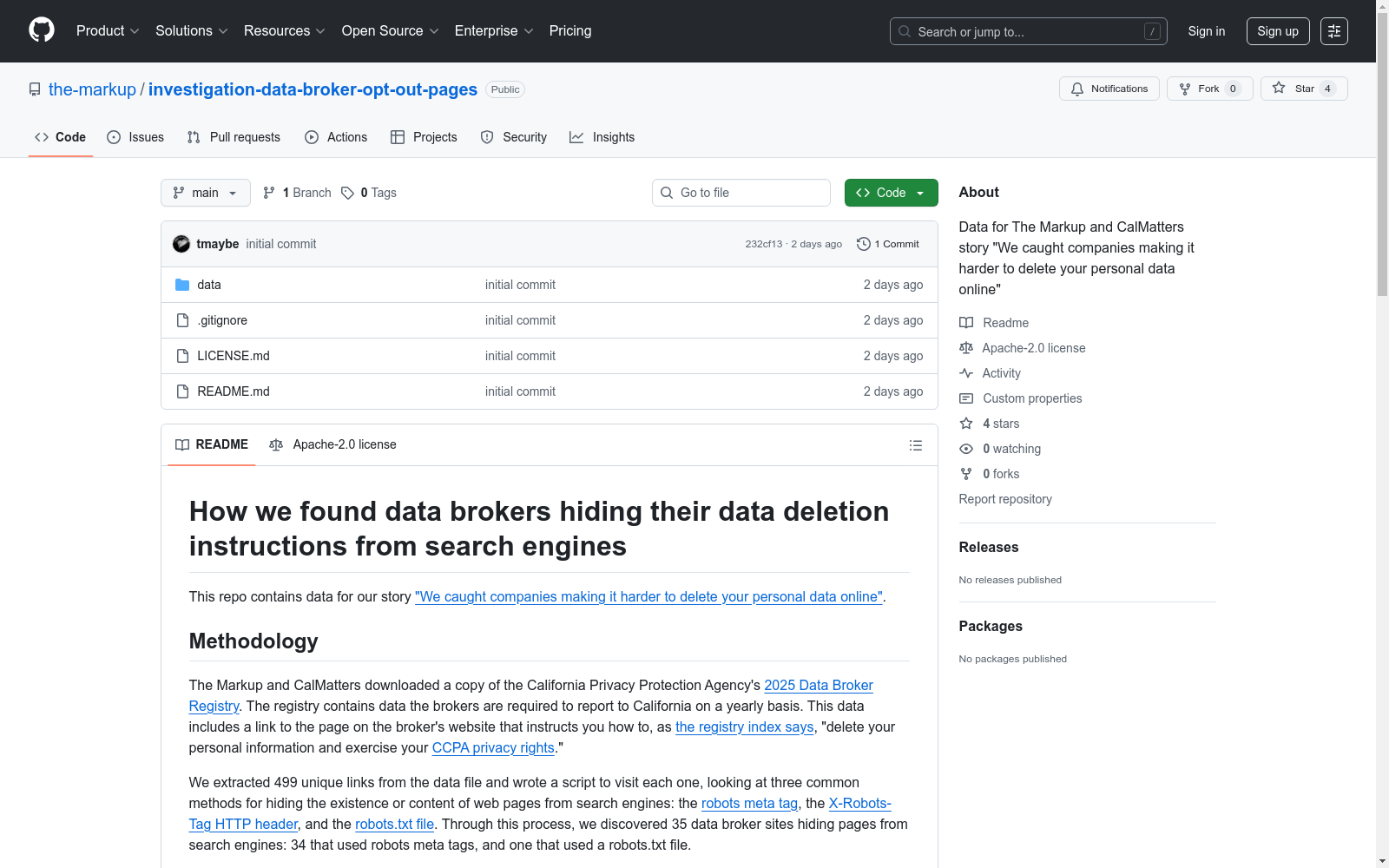Open the data folder name
The height and width of the screenshot is (868, 1389).
(x=209, y=285)
